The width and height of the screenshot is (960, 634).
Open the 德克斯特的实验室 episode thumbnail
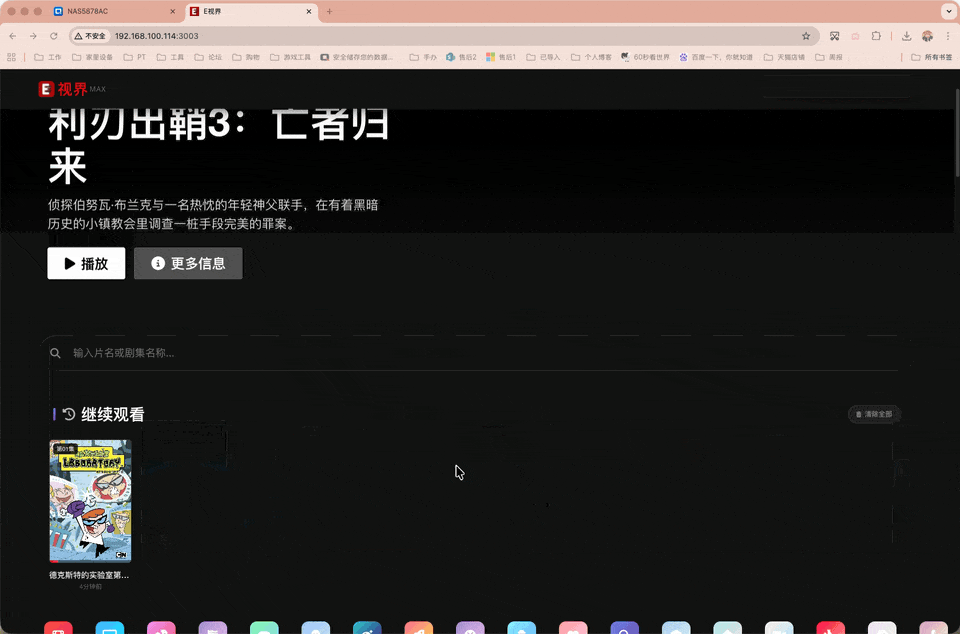90,500
